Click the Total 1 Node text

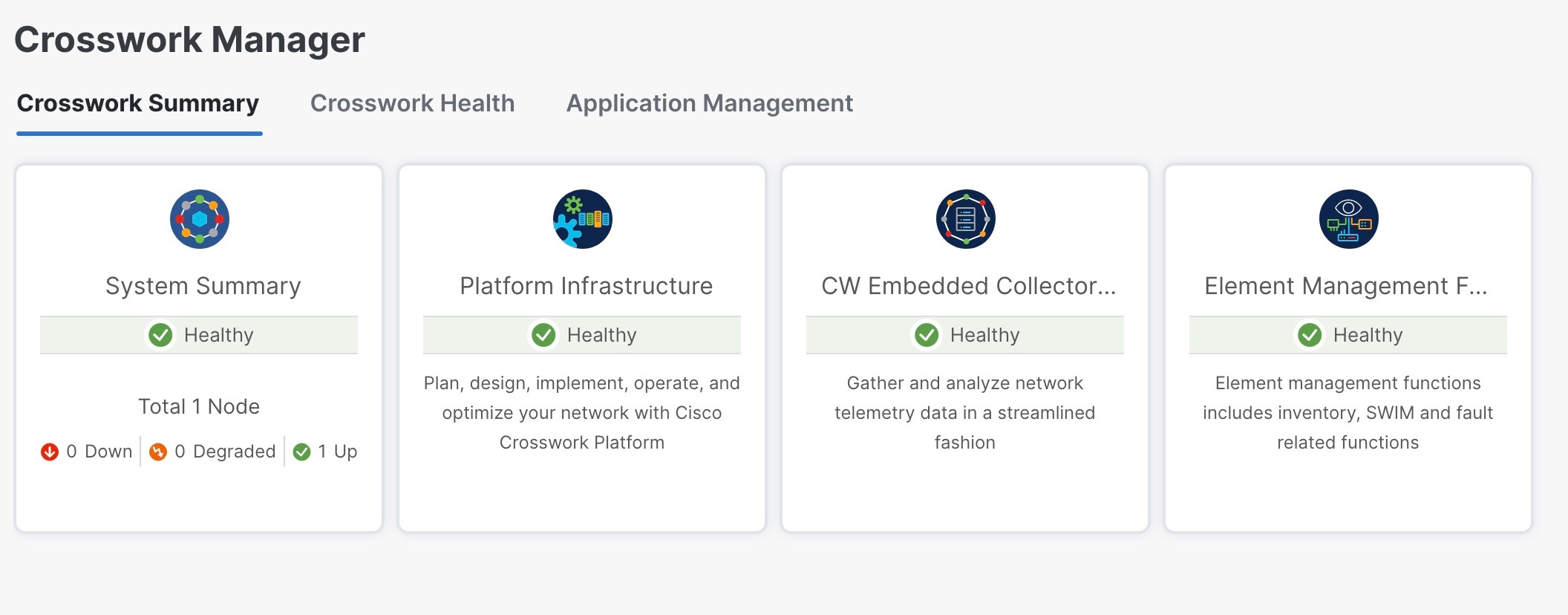[x=198, y=406]
